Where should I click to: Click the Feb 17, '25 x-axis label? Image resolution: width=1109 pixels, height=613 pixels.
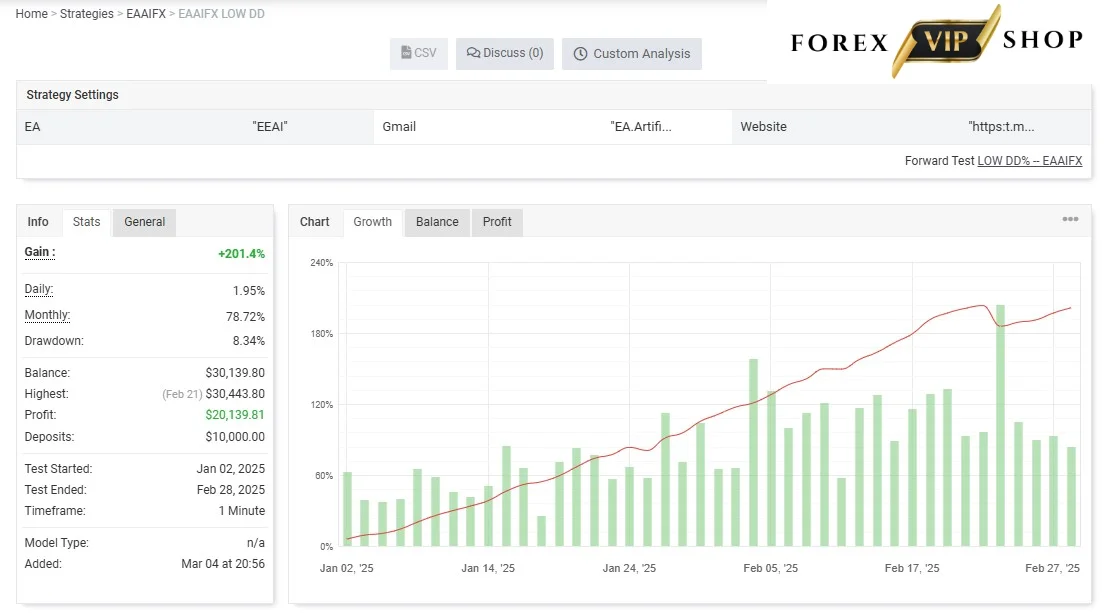coord(912,568)
